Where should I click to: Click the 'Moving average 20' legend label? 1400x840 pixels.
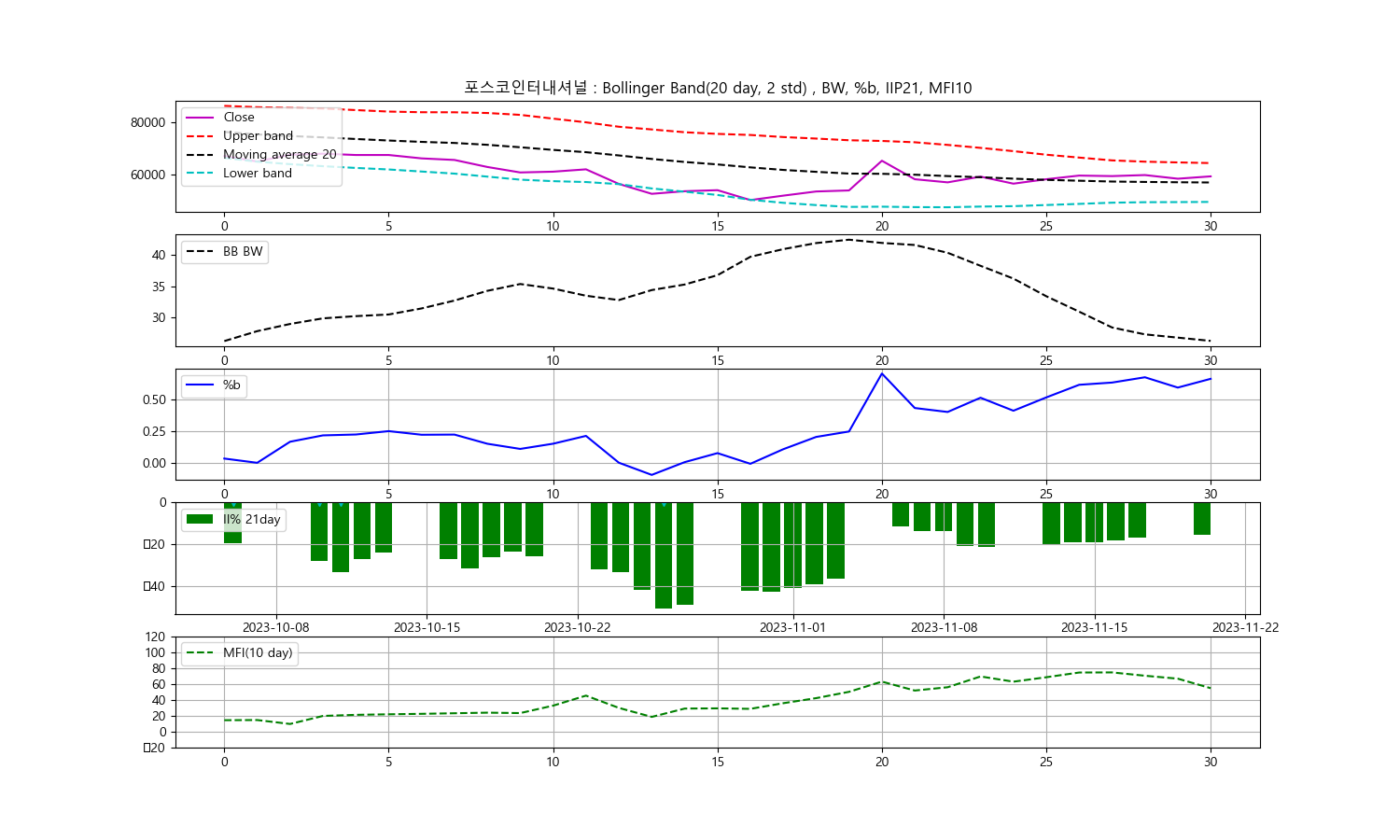tap(280, 154)
